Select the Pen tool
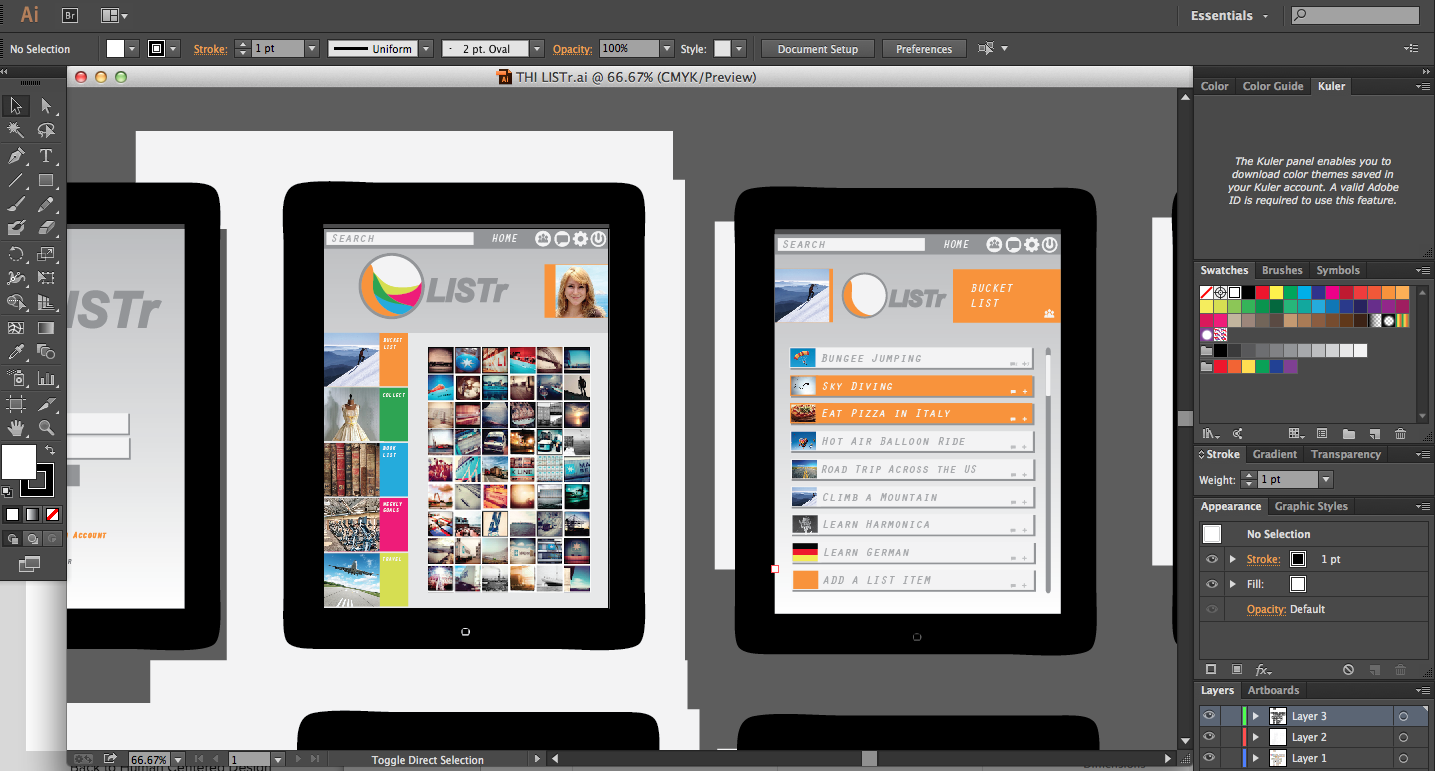 tap(16, 156)
